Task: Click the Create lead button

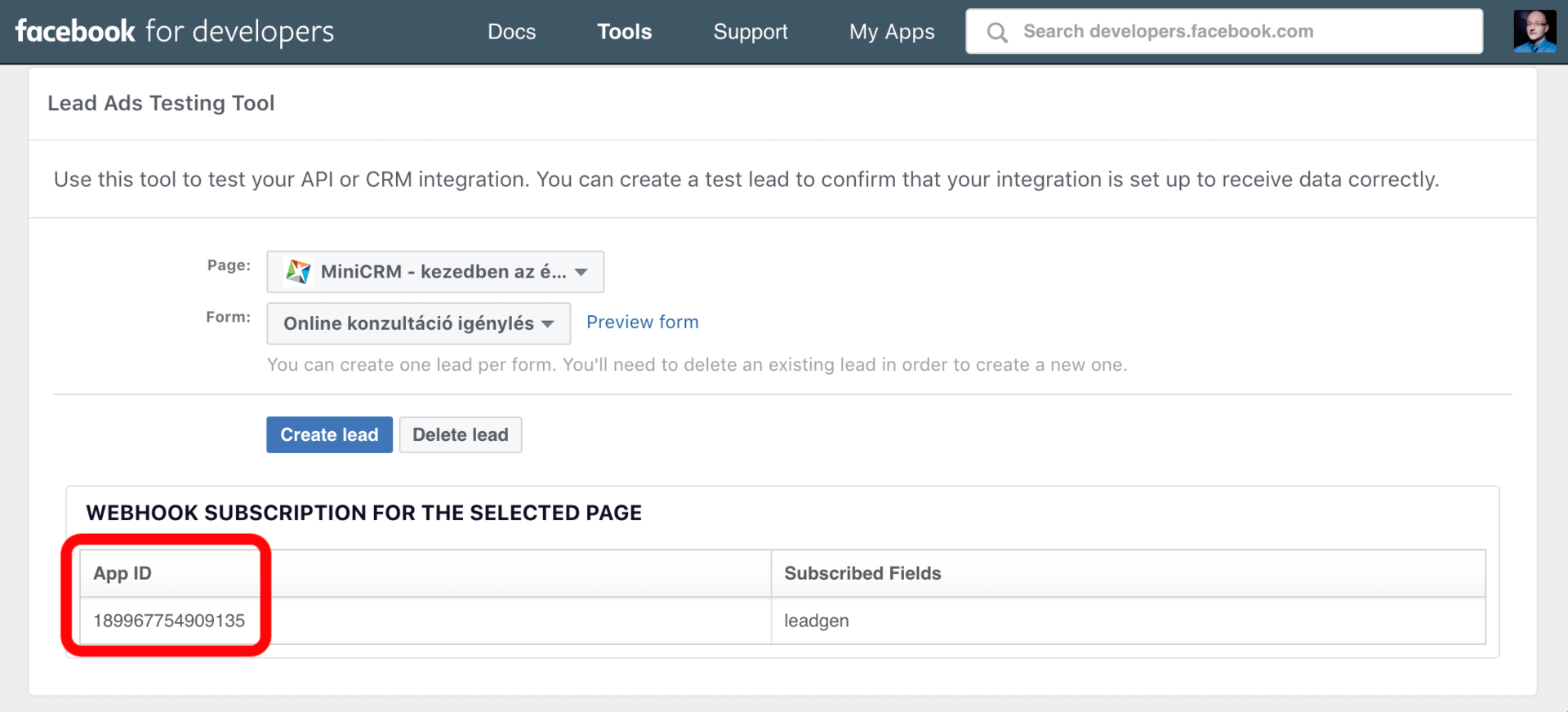Action: [329, 434]
